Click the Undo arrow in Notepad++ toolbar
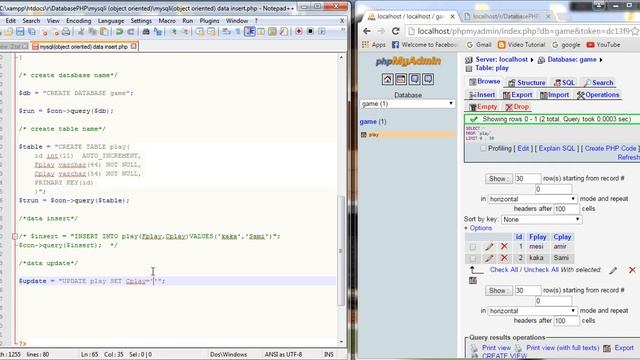The height and width of the screenshot is (360, 640). coord(119,31)
